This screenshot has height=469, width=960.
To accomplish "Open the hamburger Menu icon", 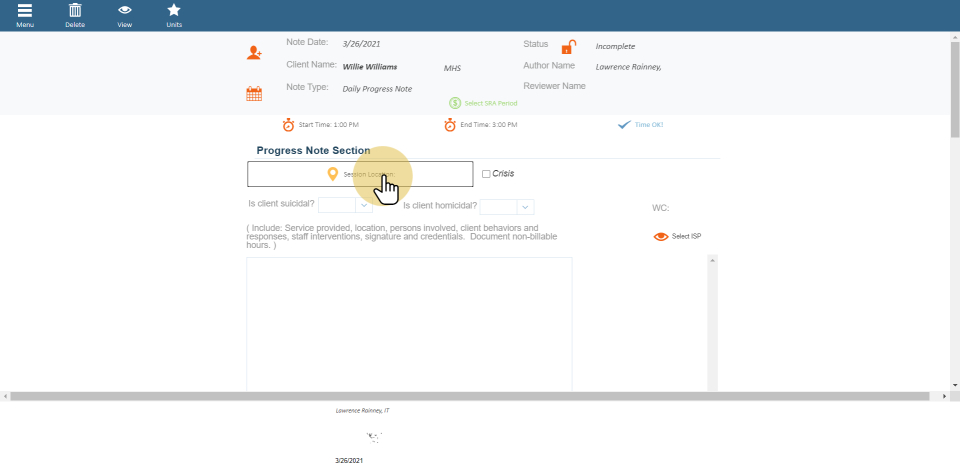I will coord(24,11).
